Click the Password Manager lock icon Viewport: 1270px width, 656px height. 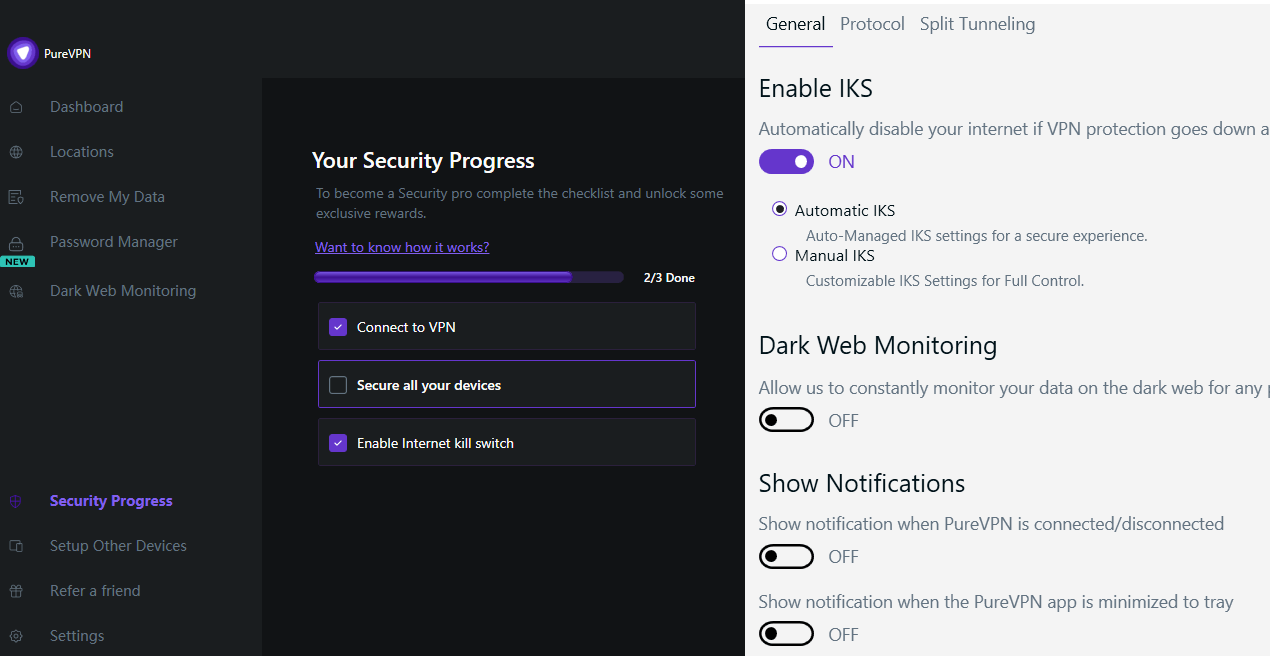pos(16,243)
